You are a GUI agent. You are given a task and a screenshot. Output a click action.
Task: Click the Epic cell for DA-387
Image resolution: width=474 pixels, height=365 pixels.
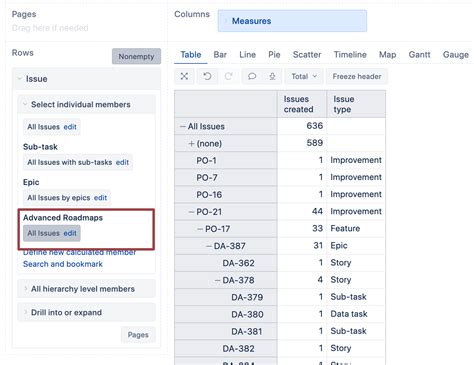tap(356, 246)
